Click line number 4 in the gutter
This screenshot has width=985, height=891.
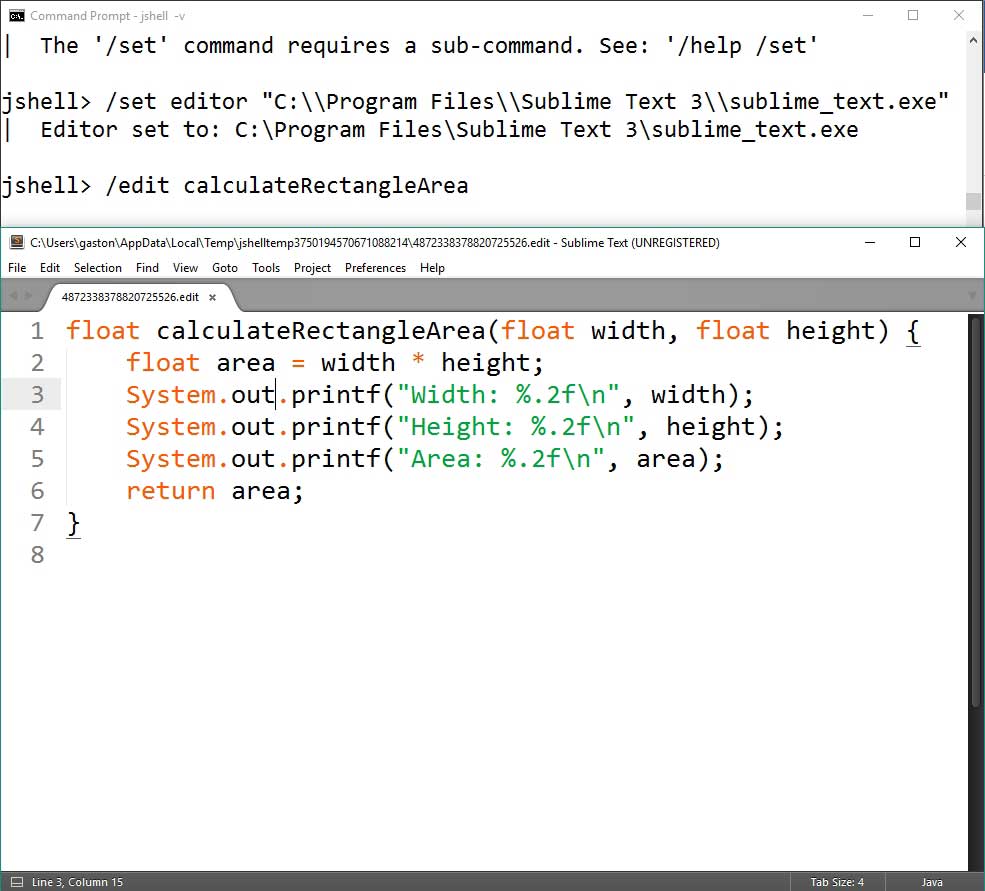pos(37,427)
